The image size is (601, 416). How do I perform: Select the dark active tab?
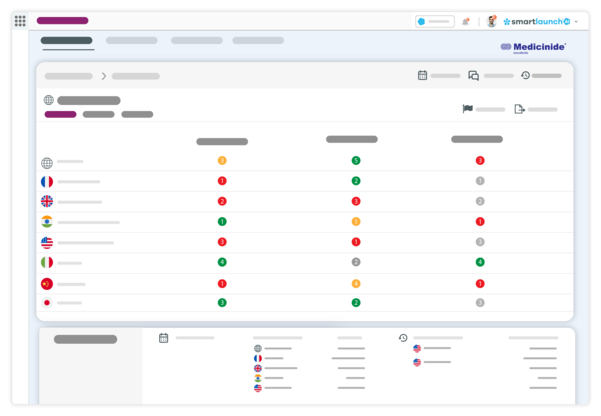pyautogui.click(x=67, y=40)
